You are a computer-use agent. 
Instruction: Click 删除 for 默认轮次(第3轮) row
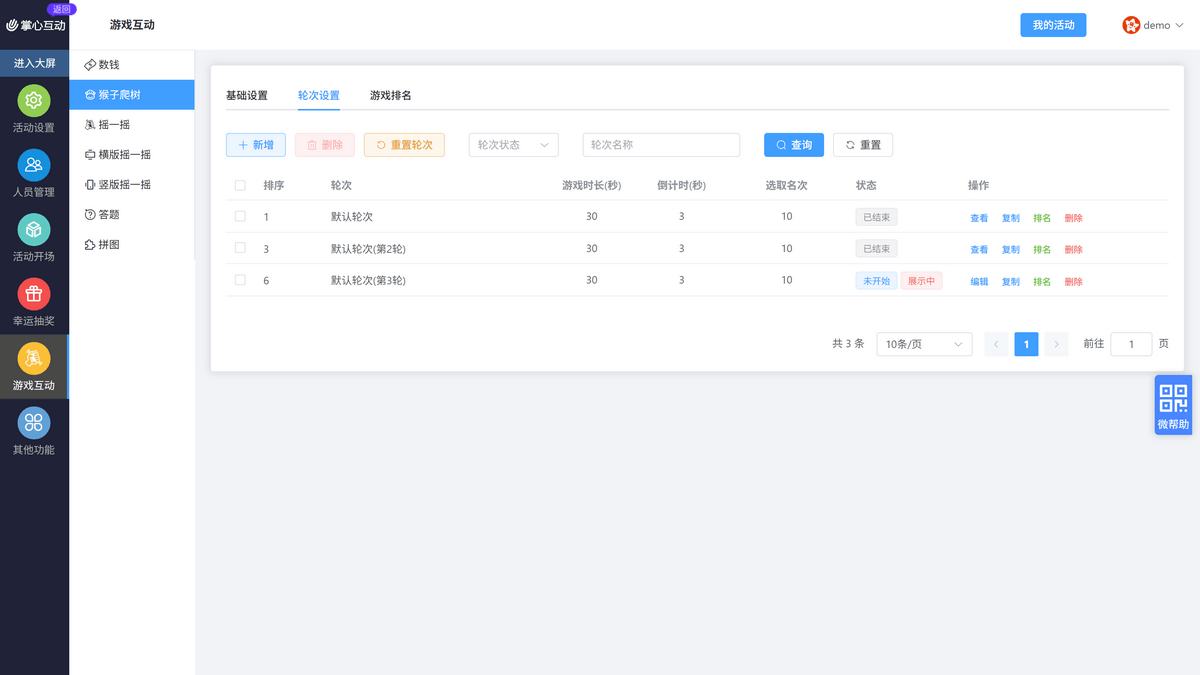coord(1074,282)
